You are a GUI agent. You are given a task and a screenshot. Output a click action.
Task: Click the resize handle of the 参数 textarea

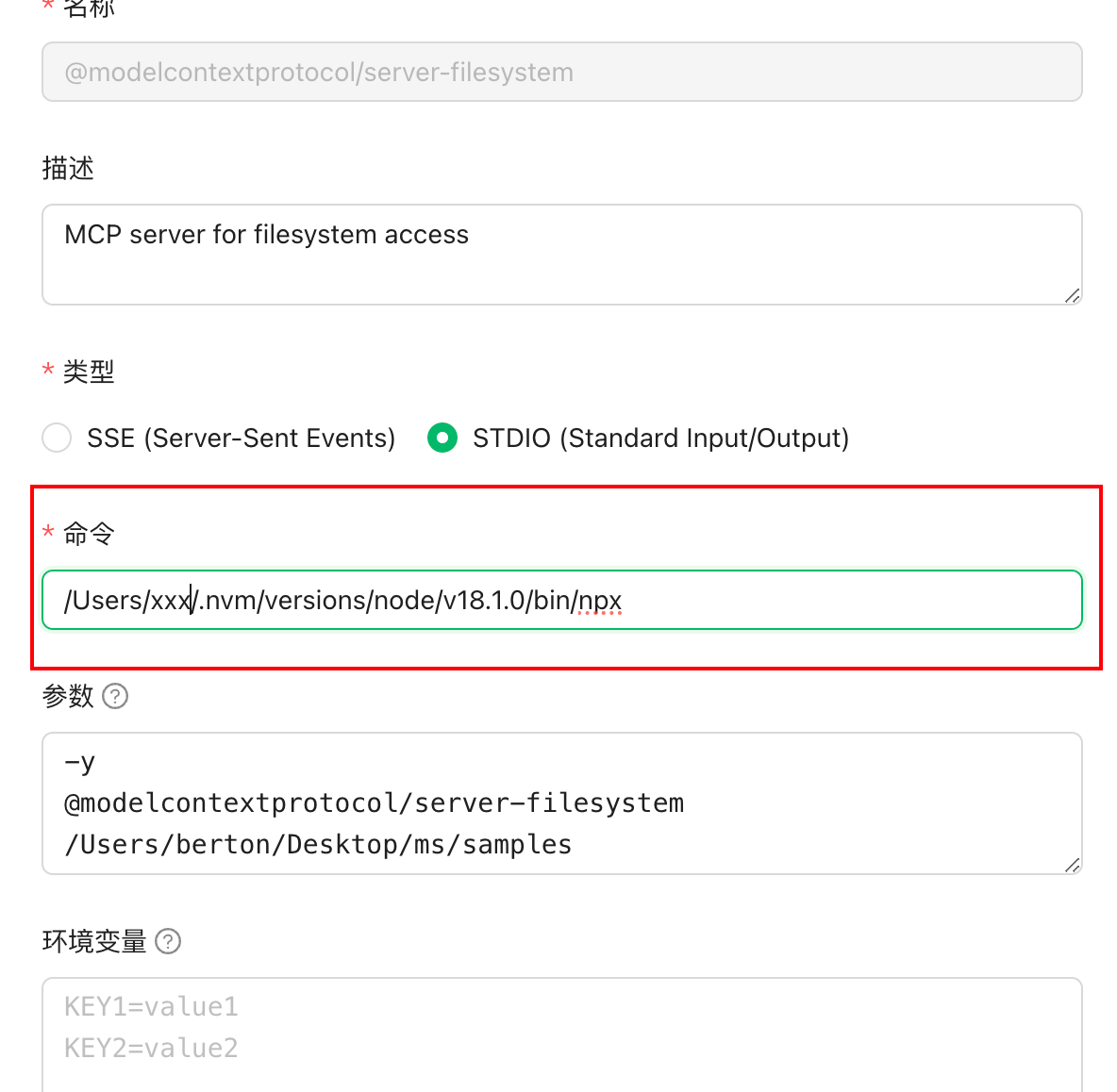click(x=1072, y=865)
